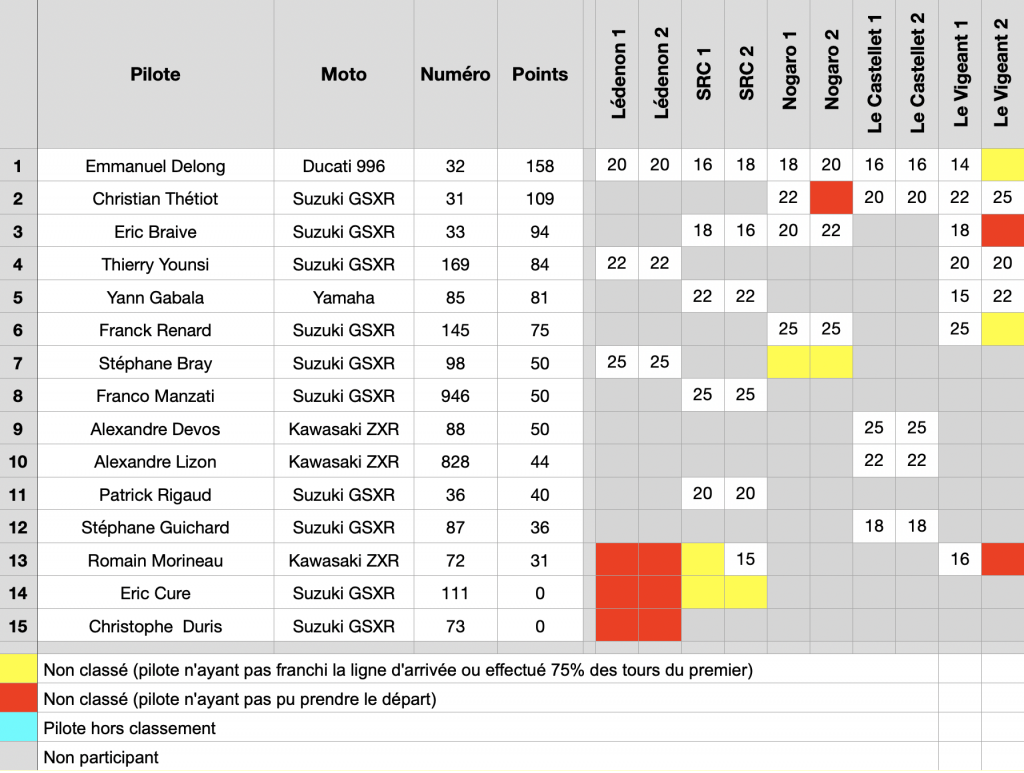Image resolution: width=1024 pixels, height=773 pixels.
Task: Select the Moto column header
Action: [x=343, y=74]
